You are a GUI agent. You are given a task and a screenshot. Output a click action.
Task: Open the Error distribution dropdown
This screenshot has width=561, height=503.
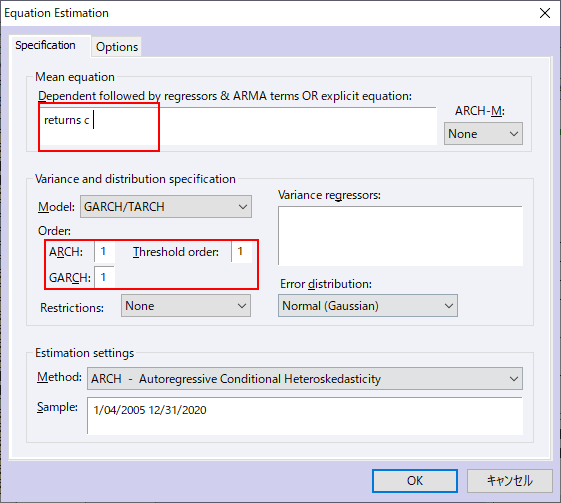coord(368,306)
